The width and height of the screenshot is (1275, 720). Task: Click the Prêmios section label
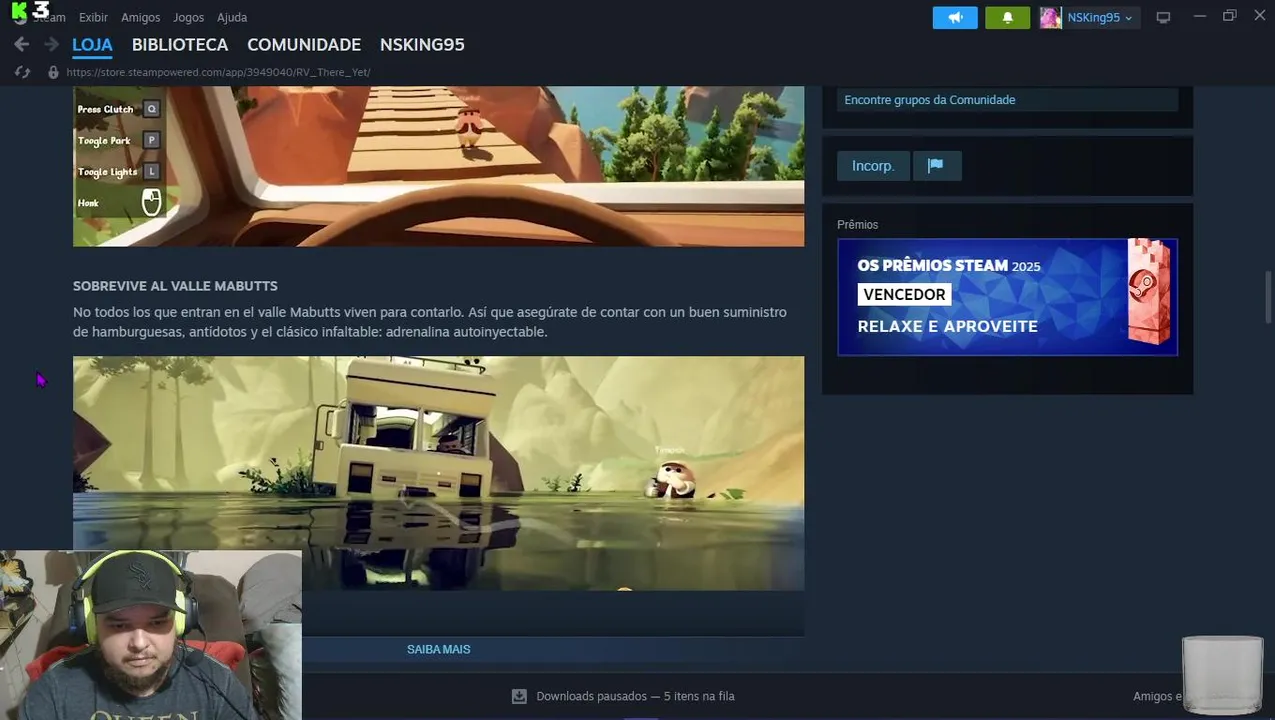857,225
